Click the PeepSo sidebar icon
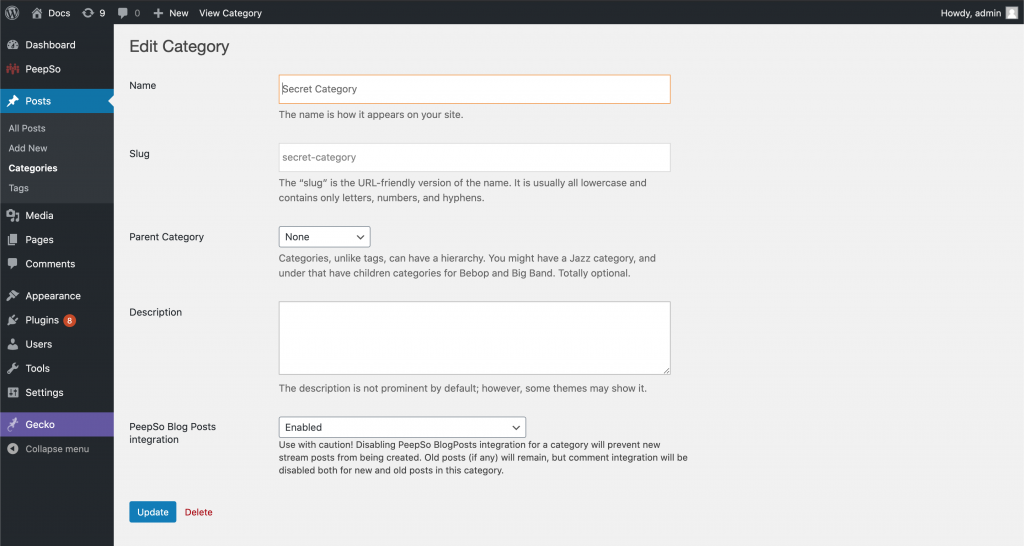The height and width of the screenshot is (546, 1024). 12,69
